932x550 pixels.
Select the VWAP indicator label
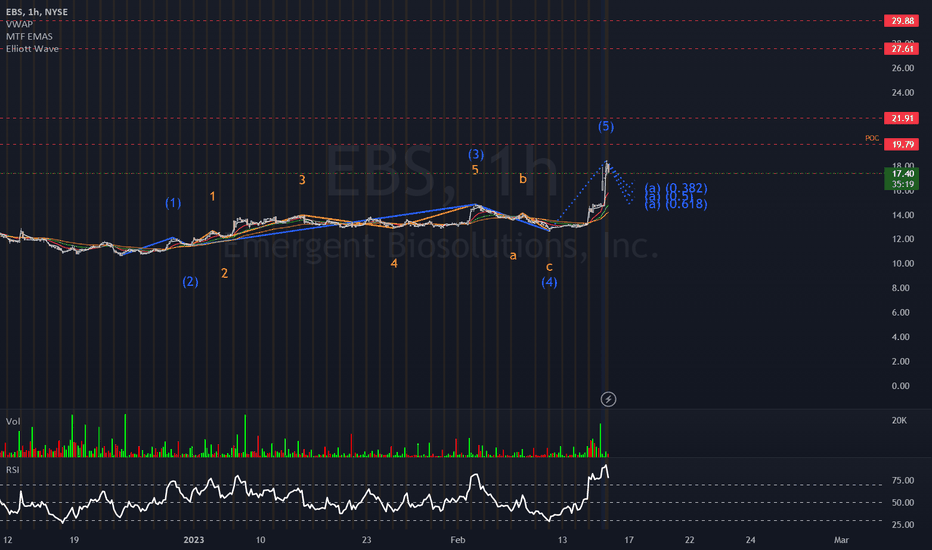pyautogui.click(x=20, y=24)
